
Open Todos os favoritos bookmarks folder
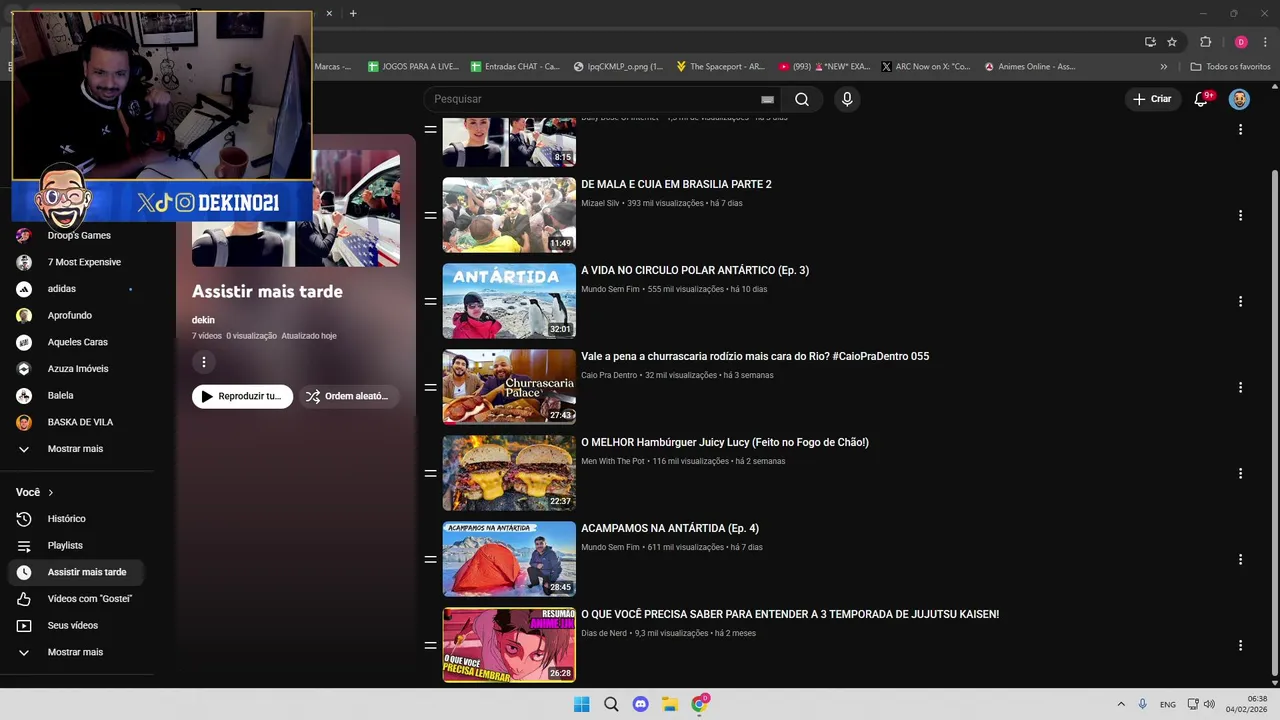click(x=1230, y=67)
